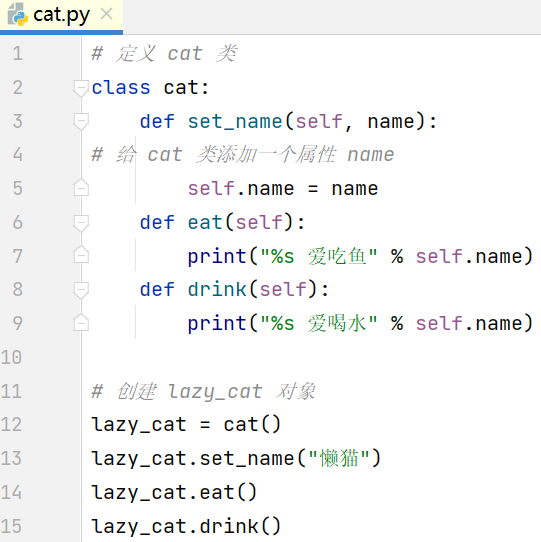The height and width of the screenshot is (542, 541).
Task: Click the 'print' call on line 9
Action: point(217,324)
